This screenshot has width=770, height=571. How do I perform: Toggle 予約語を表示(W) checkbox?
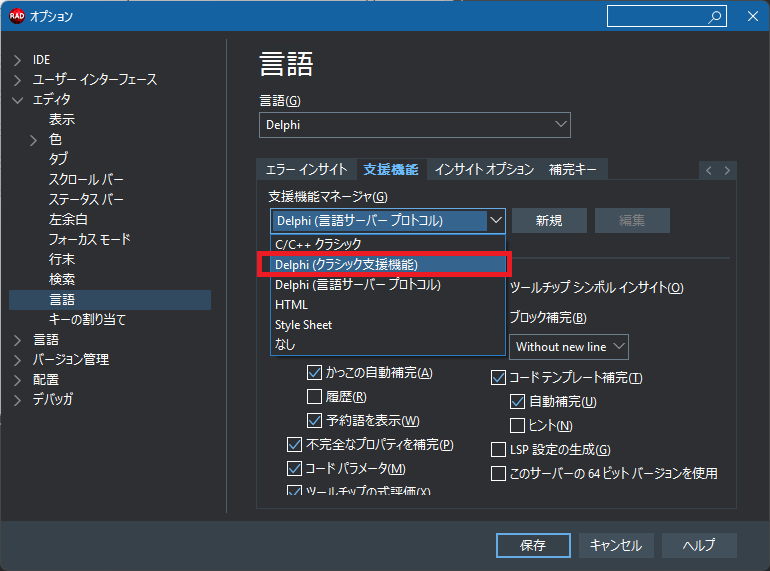pyautogui.click(x=314, y=421)
